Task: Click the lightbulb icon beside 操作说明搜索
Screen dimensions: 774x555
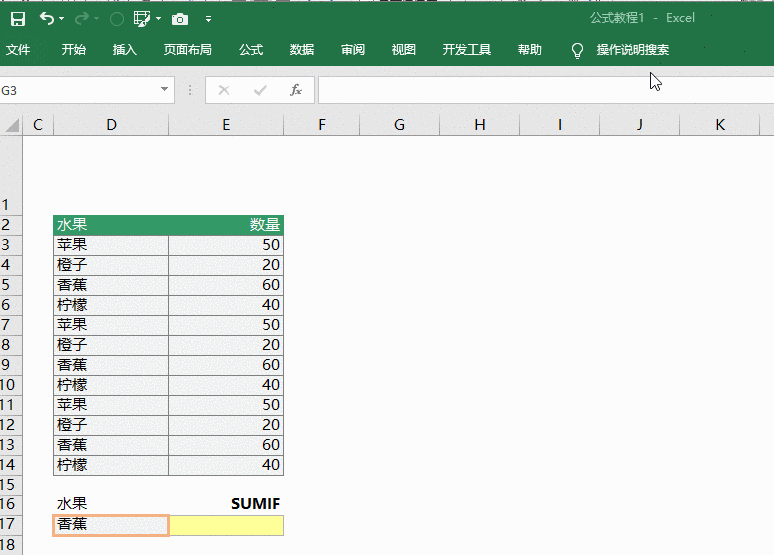Action: tap(577, 50)
